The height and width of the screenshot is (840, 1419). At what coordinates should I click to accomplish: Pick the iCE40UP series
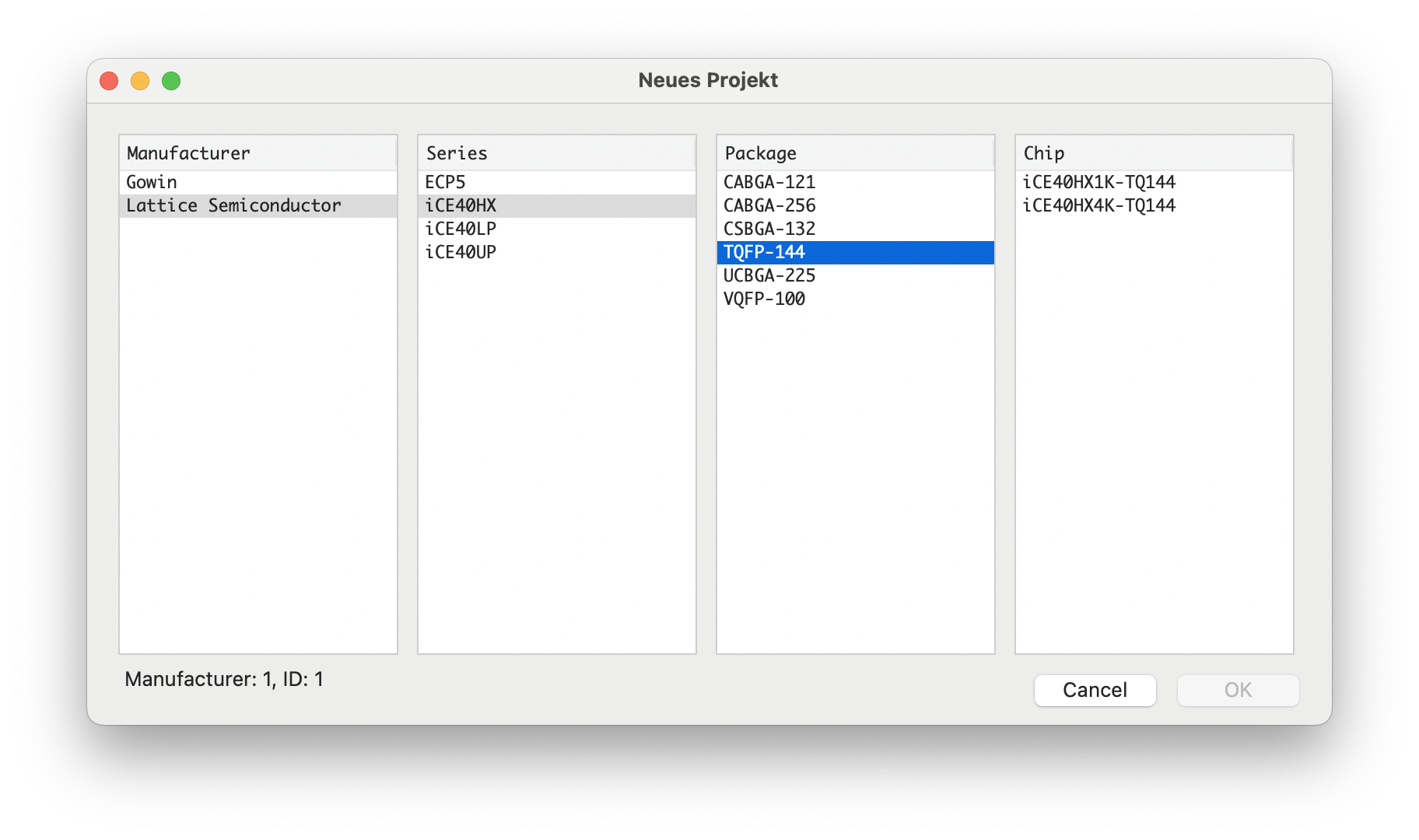pos(557,252)
